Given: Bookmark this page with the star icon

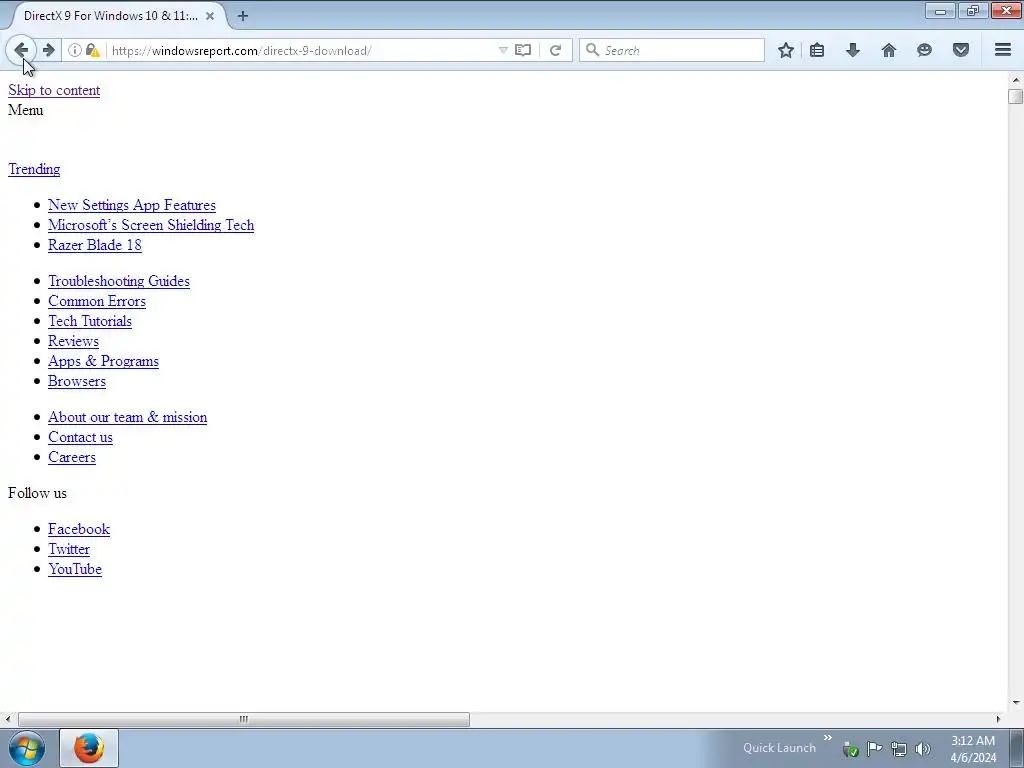Looking at the screenshot, I should (x=786, y=50).
